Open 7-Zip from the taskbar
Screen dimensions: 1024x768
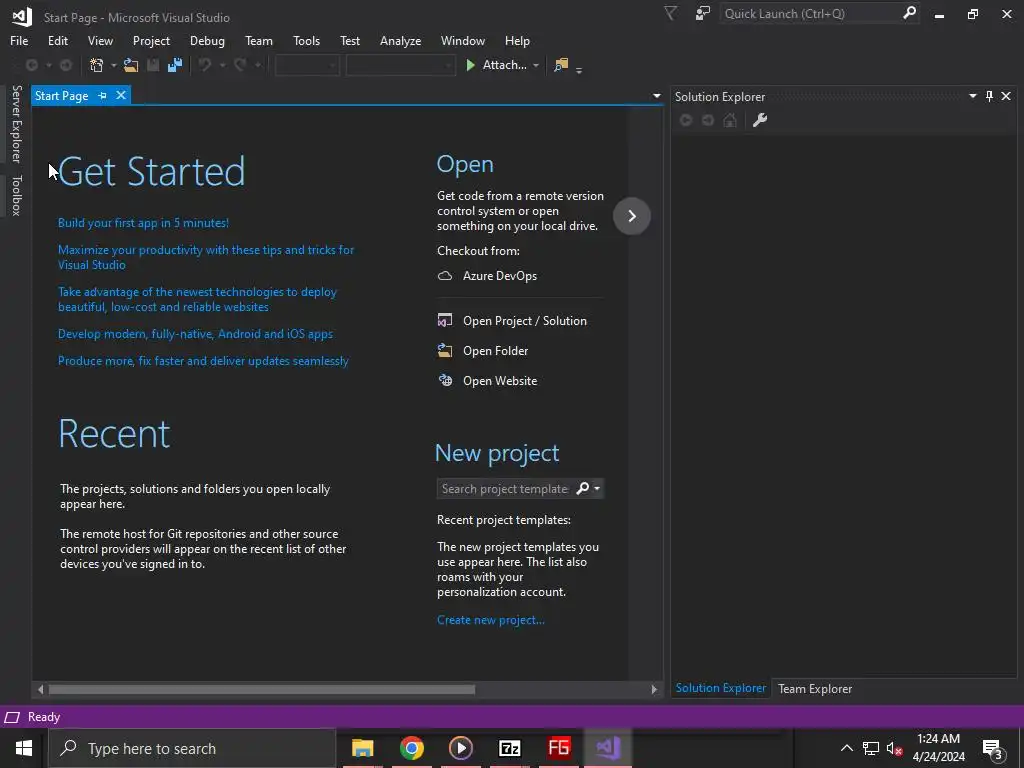coord(509,748)
